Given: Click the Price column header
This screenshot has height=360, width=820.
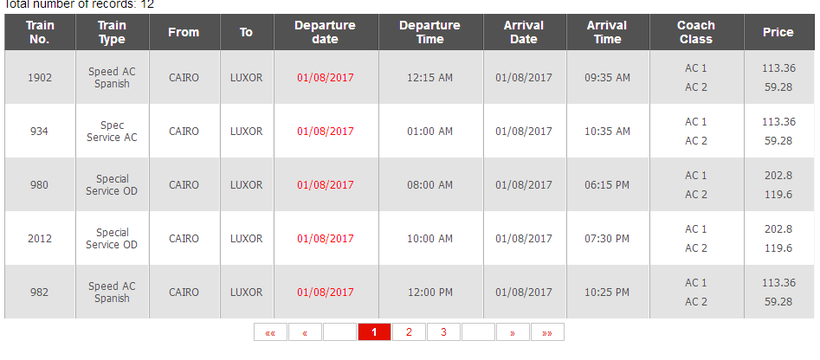Looking at the screenshot, I should [779, 32].
